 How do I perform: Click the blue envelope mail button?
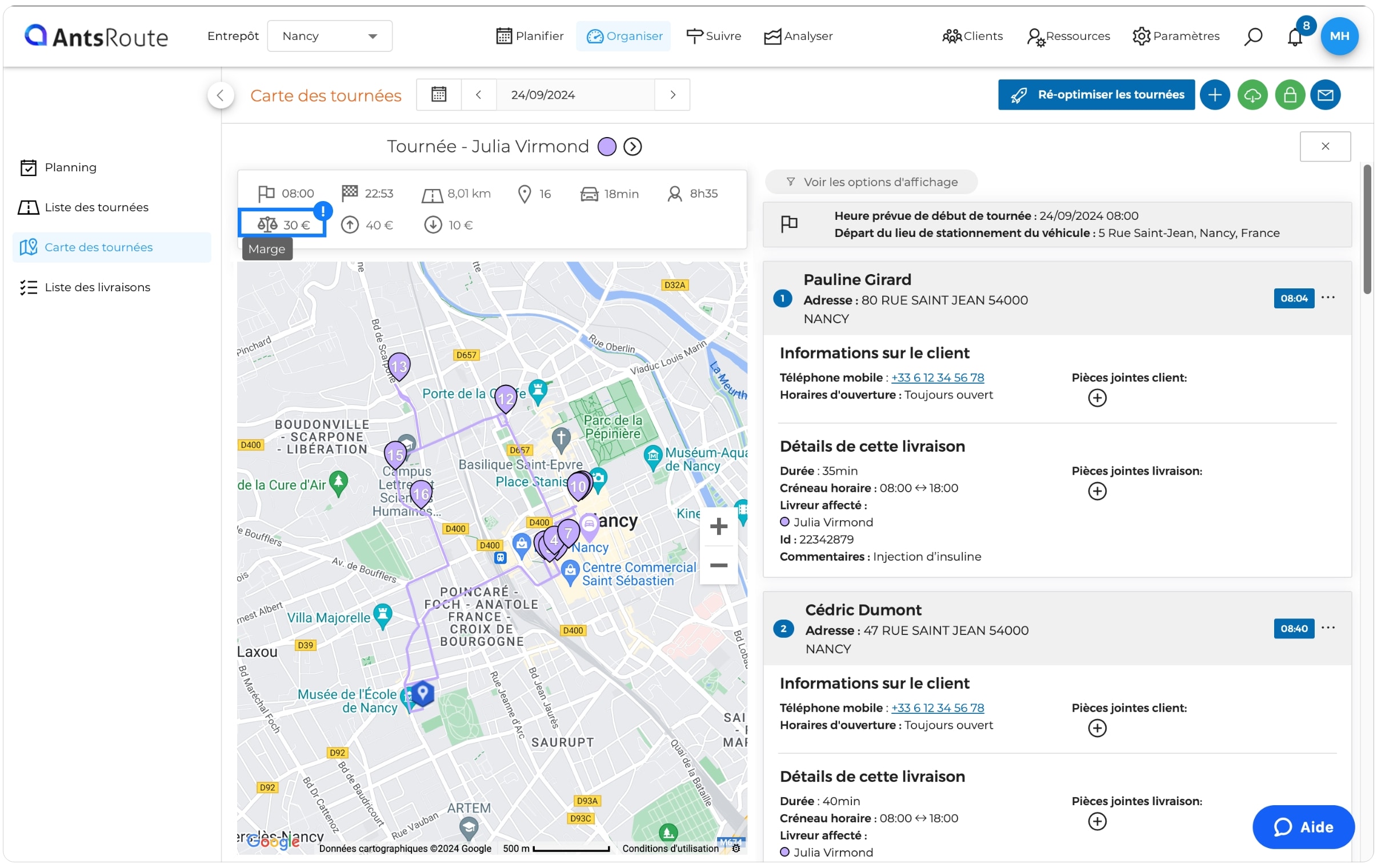pyautogui.click(x=1326, y=94)
